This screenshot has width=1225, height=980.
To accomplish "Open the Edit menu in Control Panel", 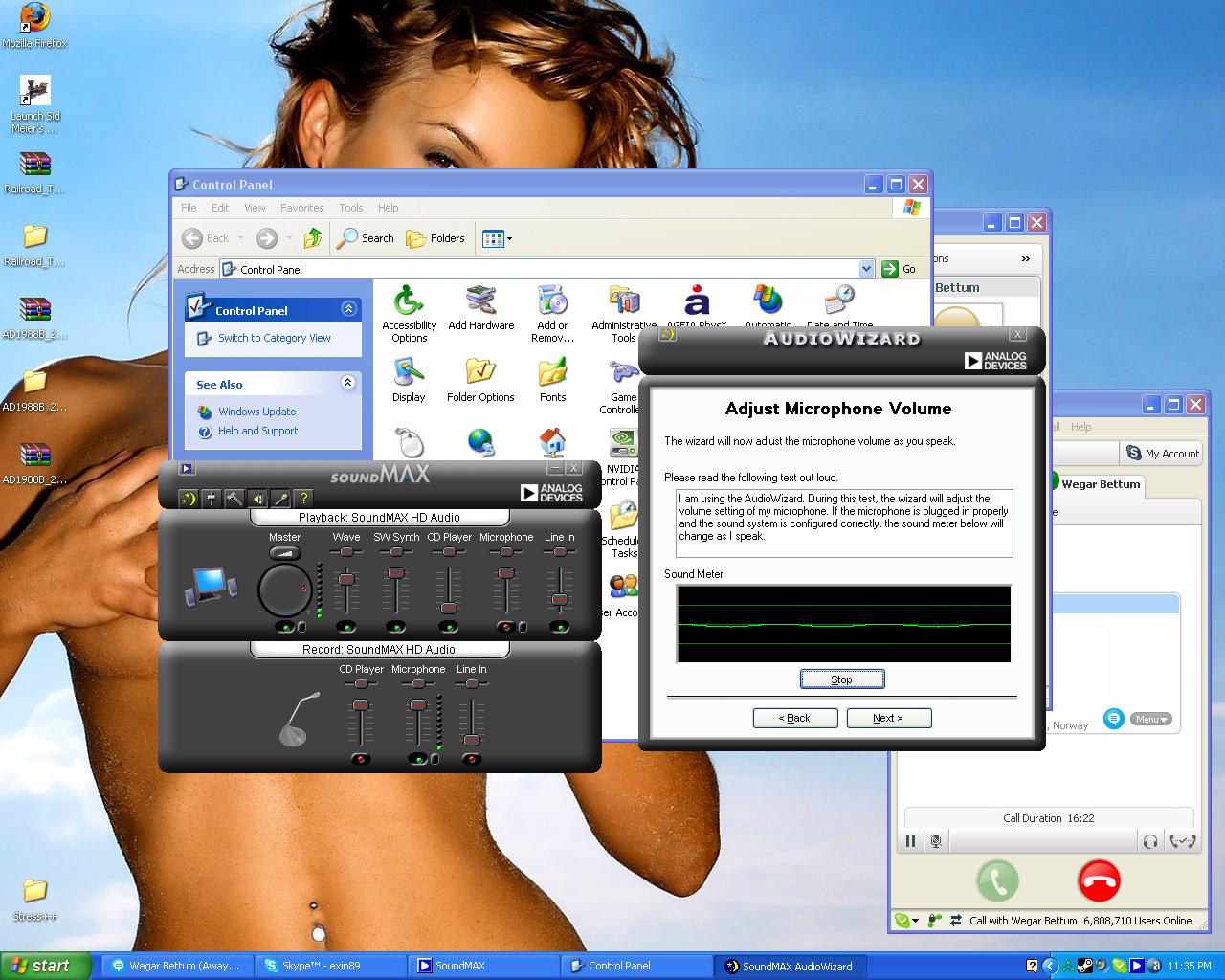I will point(220,208).
